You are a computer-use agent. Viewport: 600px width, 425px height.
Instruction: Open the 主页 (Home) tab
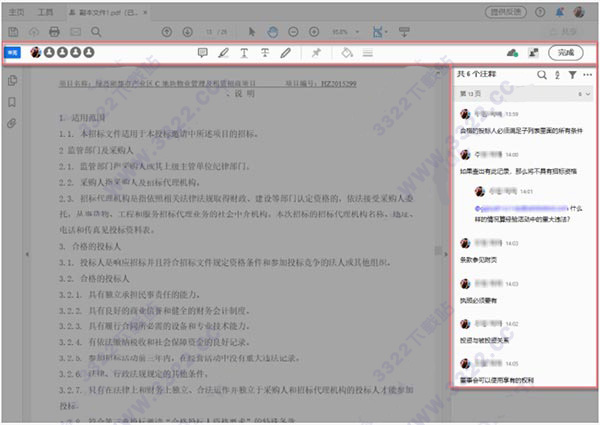click(16, 13)
